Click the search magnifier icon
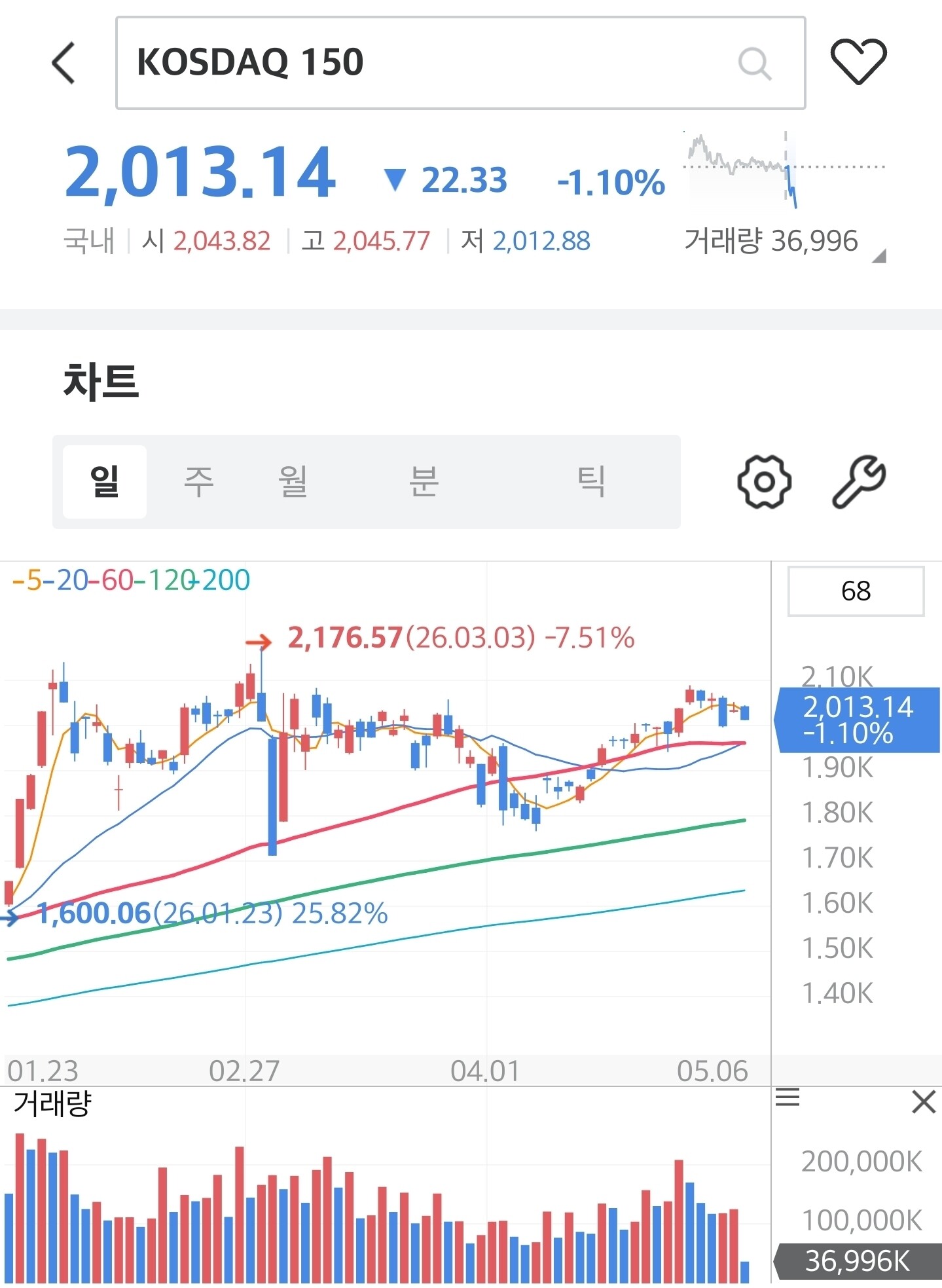 point(755,64)
